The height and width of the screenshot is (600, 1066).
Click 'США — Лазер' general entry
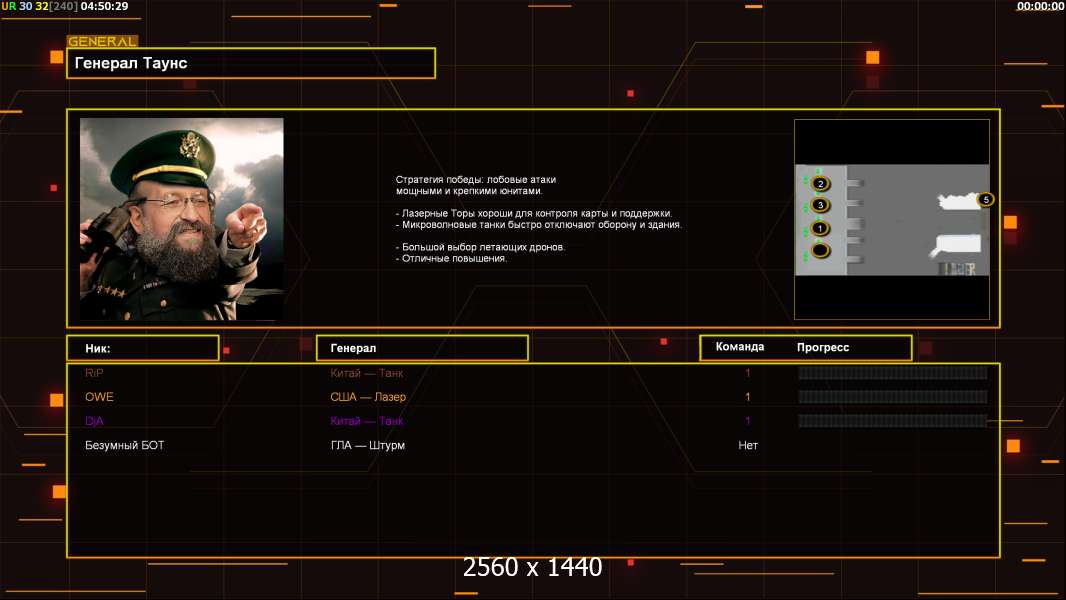tap(368, 397)
